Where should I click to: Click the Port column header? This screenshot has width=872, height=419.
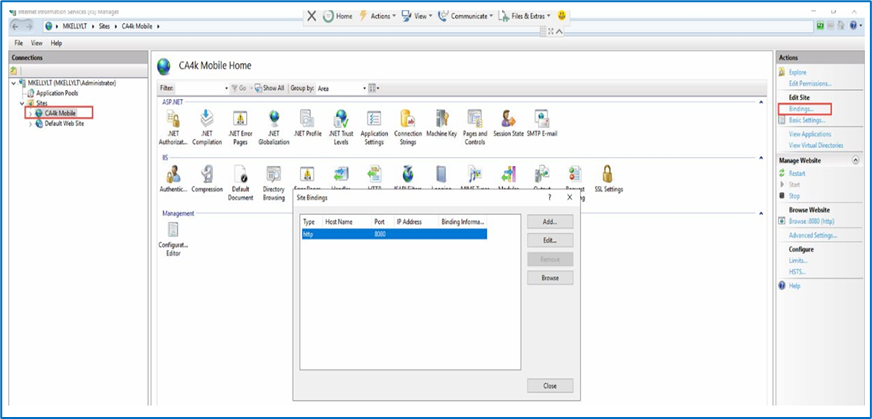pos(383,221)
